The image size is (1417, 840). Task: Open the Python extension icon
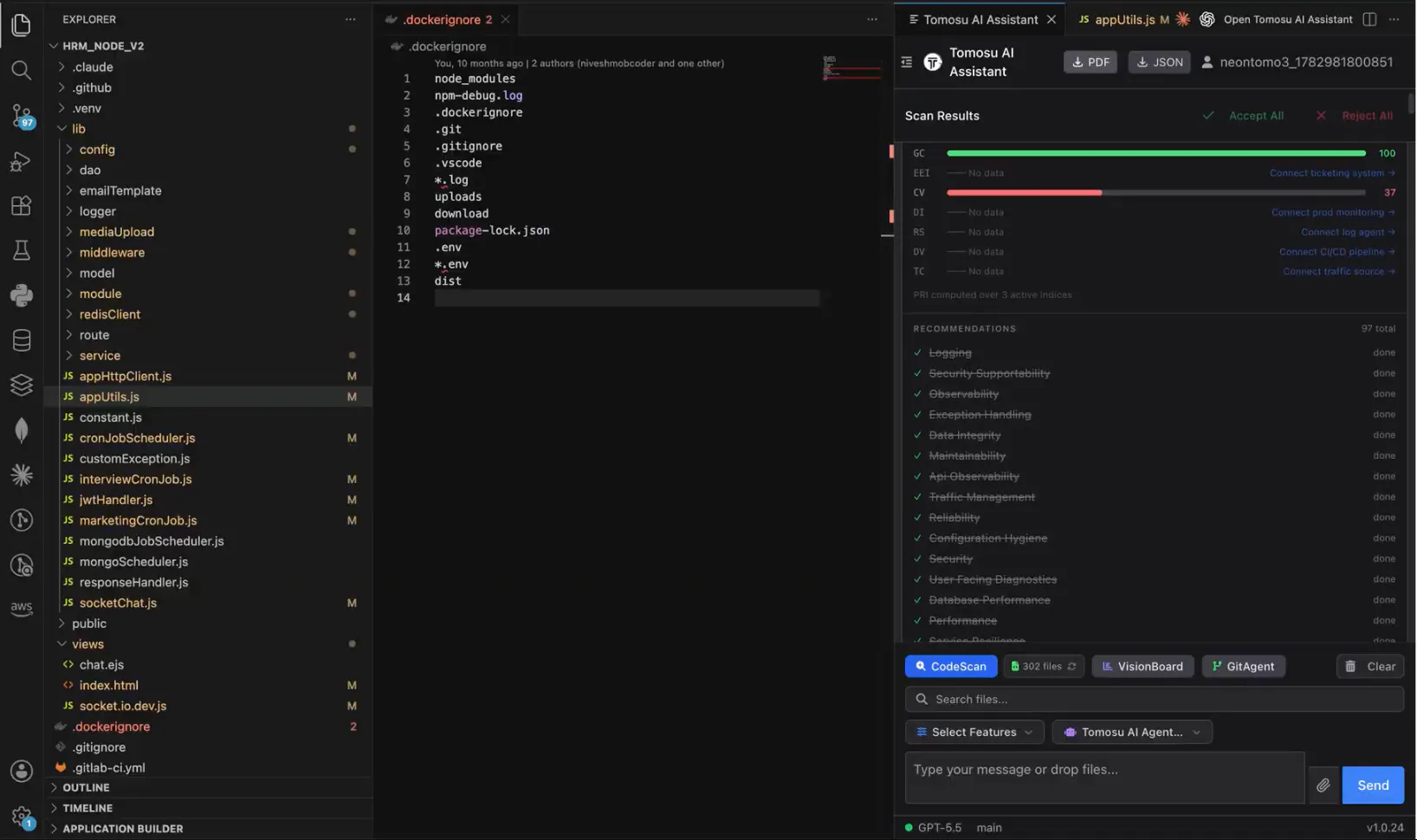click(x=22, y=295)
